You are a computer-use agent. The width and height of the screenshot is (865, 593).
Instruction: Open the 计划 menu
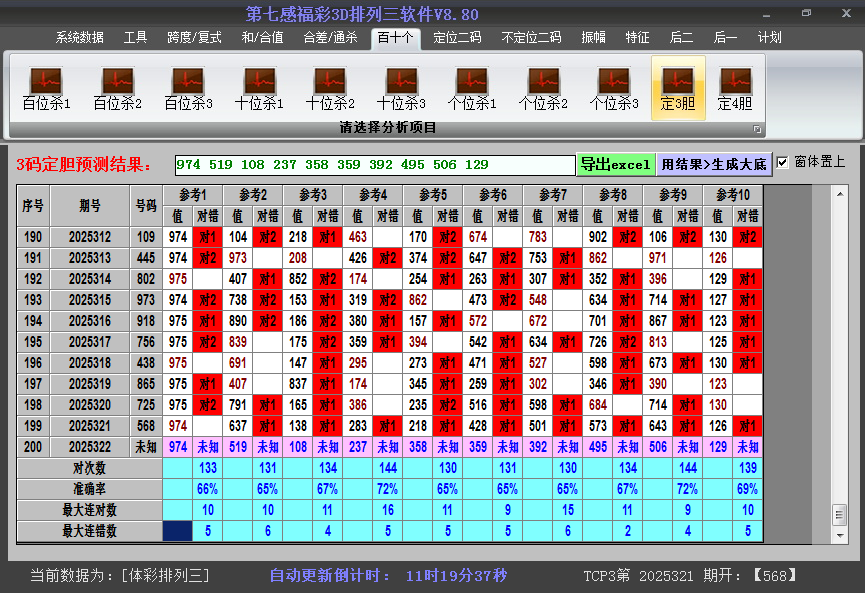[x=770, y=38]
